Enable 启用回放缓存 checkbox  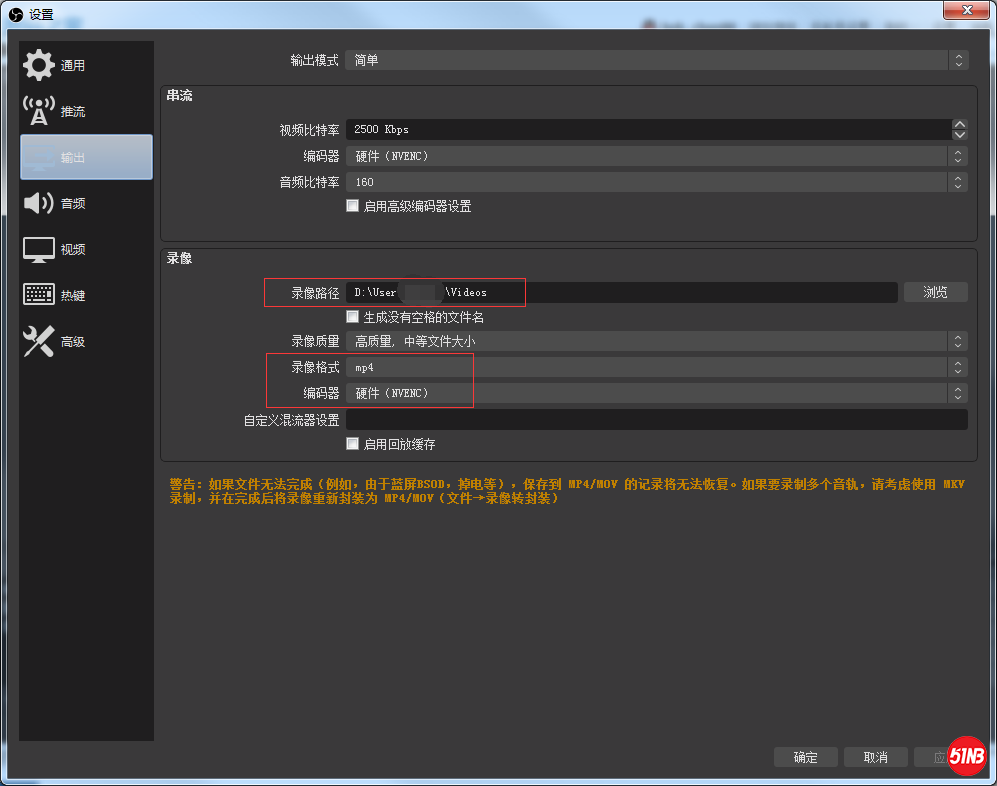(352, 443)
